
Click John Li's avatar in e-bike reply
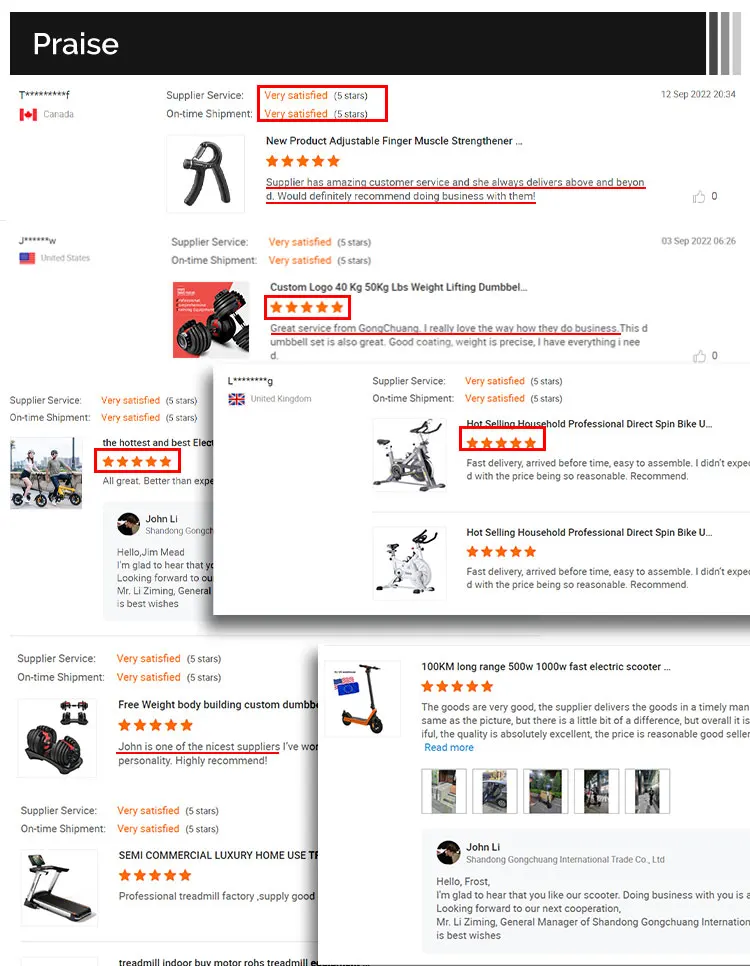(128, 524)
